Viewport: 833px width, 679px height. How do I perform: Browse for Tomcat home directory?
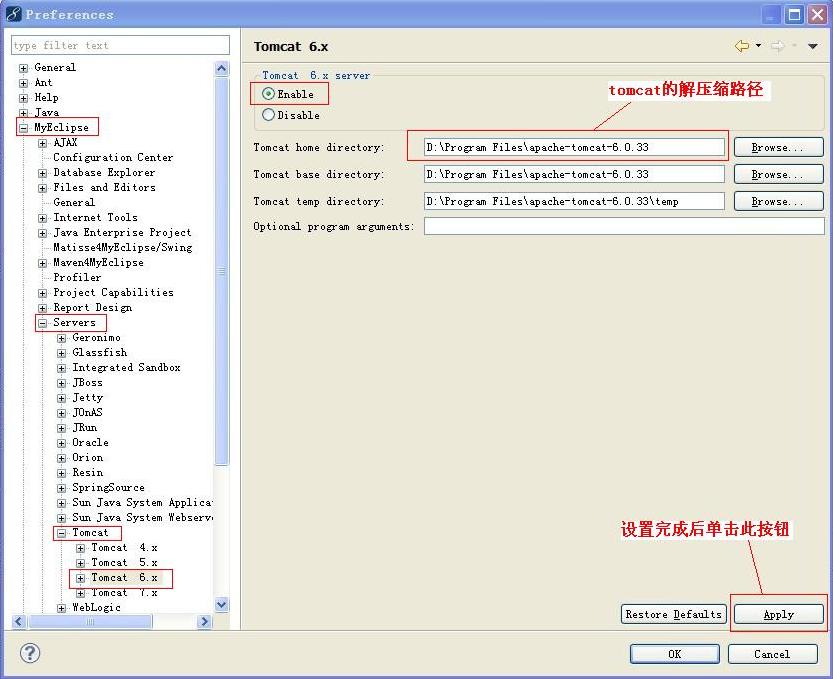[x=778, y=147]
